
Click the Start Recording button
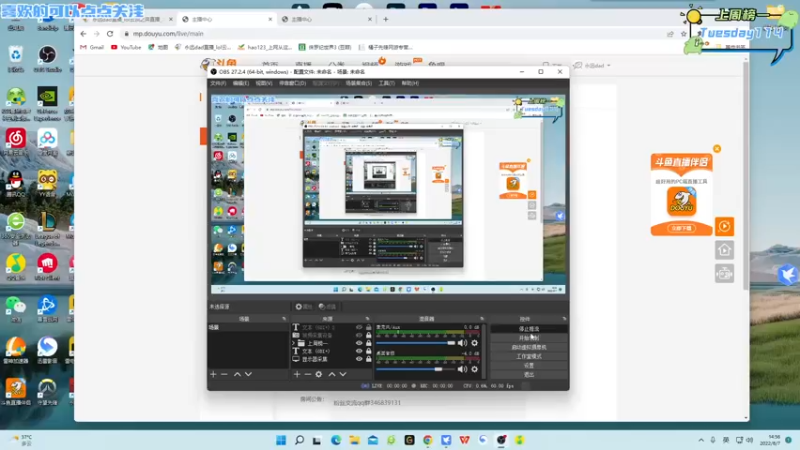tap(529, 338)
